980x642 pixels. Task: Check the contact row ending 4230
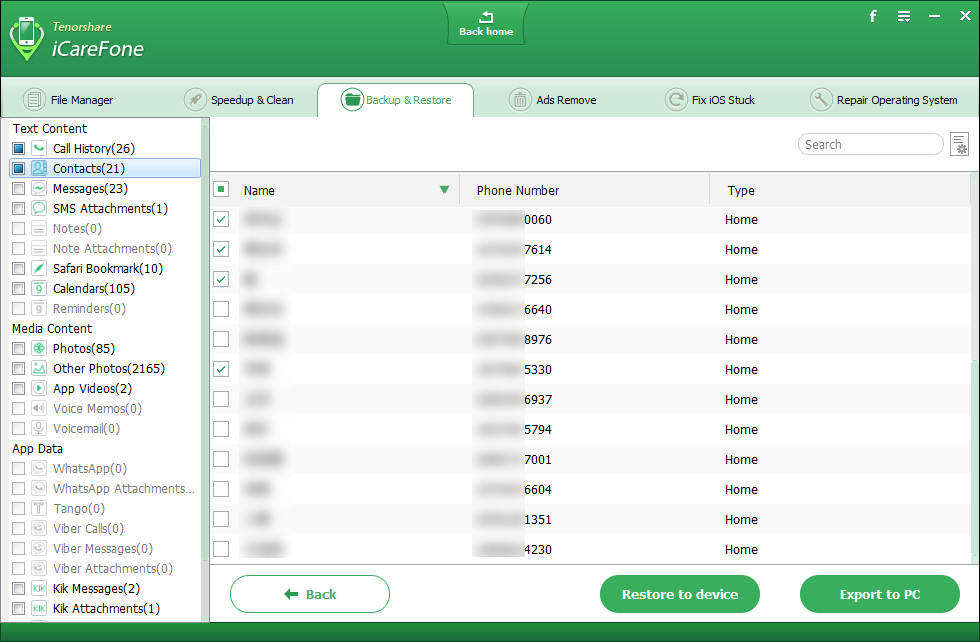pyautogui.click(x=221, y=549)
